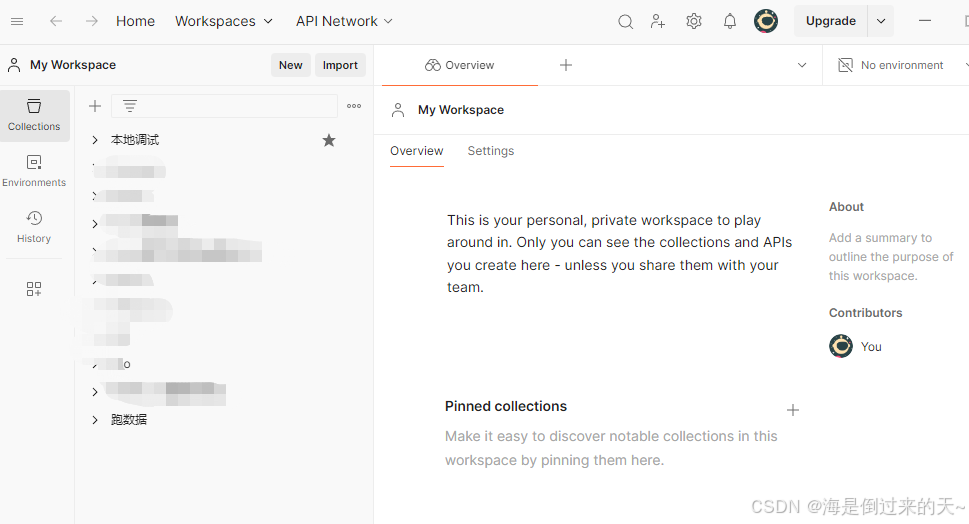Select the Overview tab in tab bar
Screen dimensions: 969x524
pyautogui.click(x=460, y=65)
